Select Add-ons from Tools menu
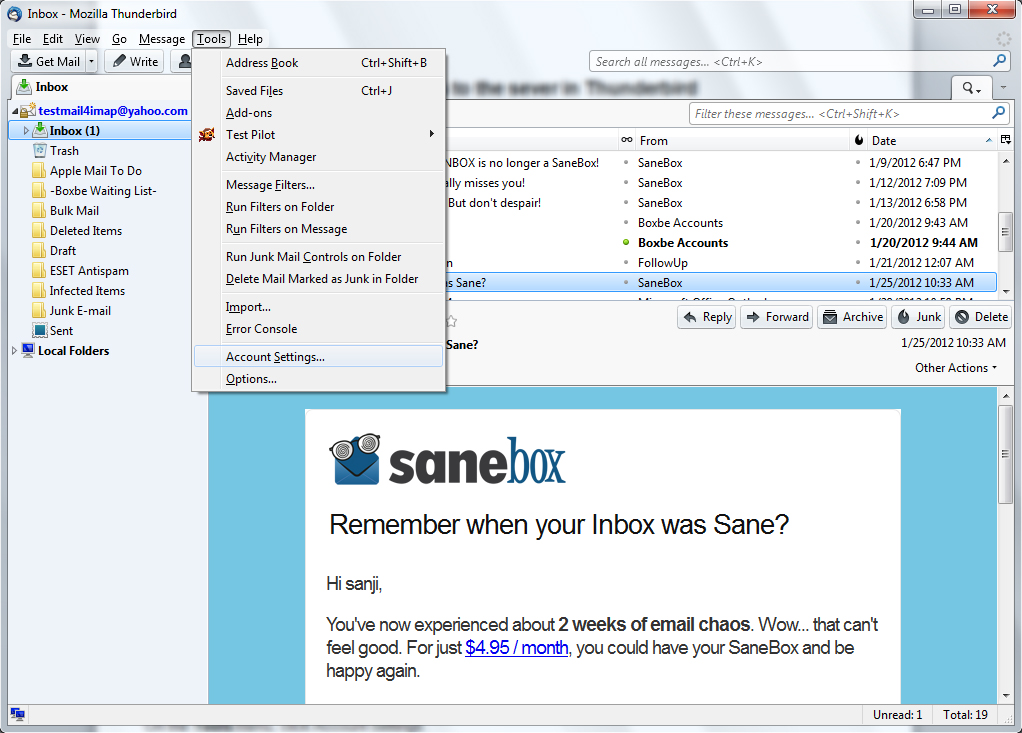 (319, 113)
